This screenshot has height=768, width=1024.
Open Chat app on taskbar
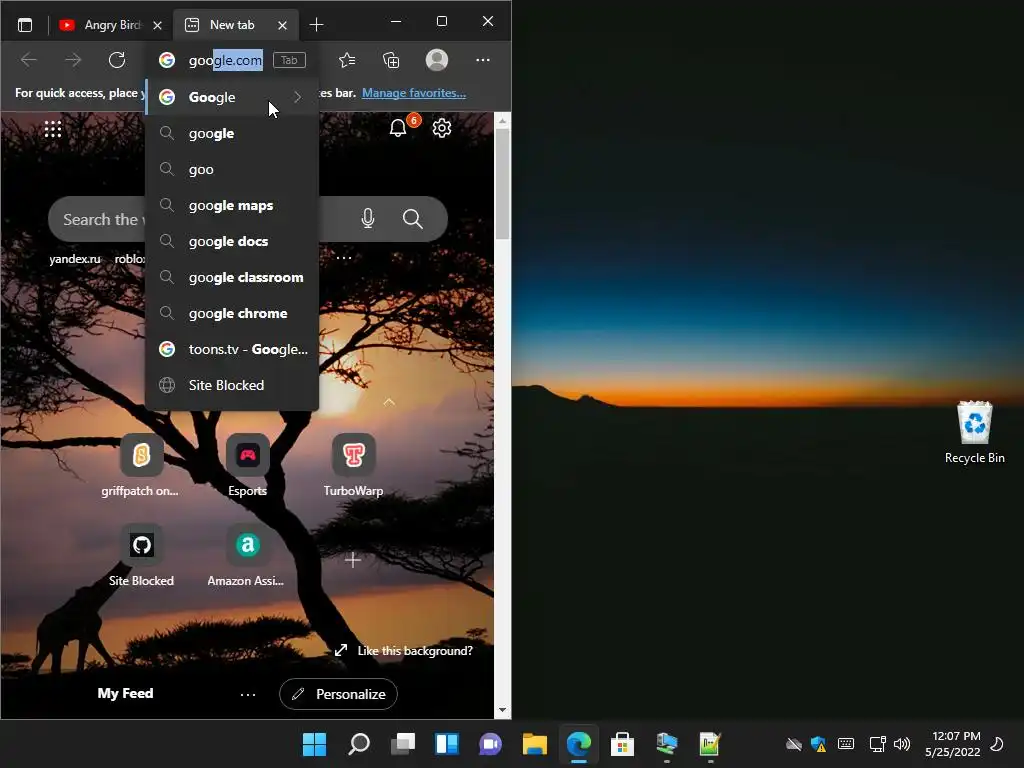click(x=490, y=744)
